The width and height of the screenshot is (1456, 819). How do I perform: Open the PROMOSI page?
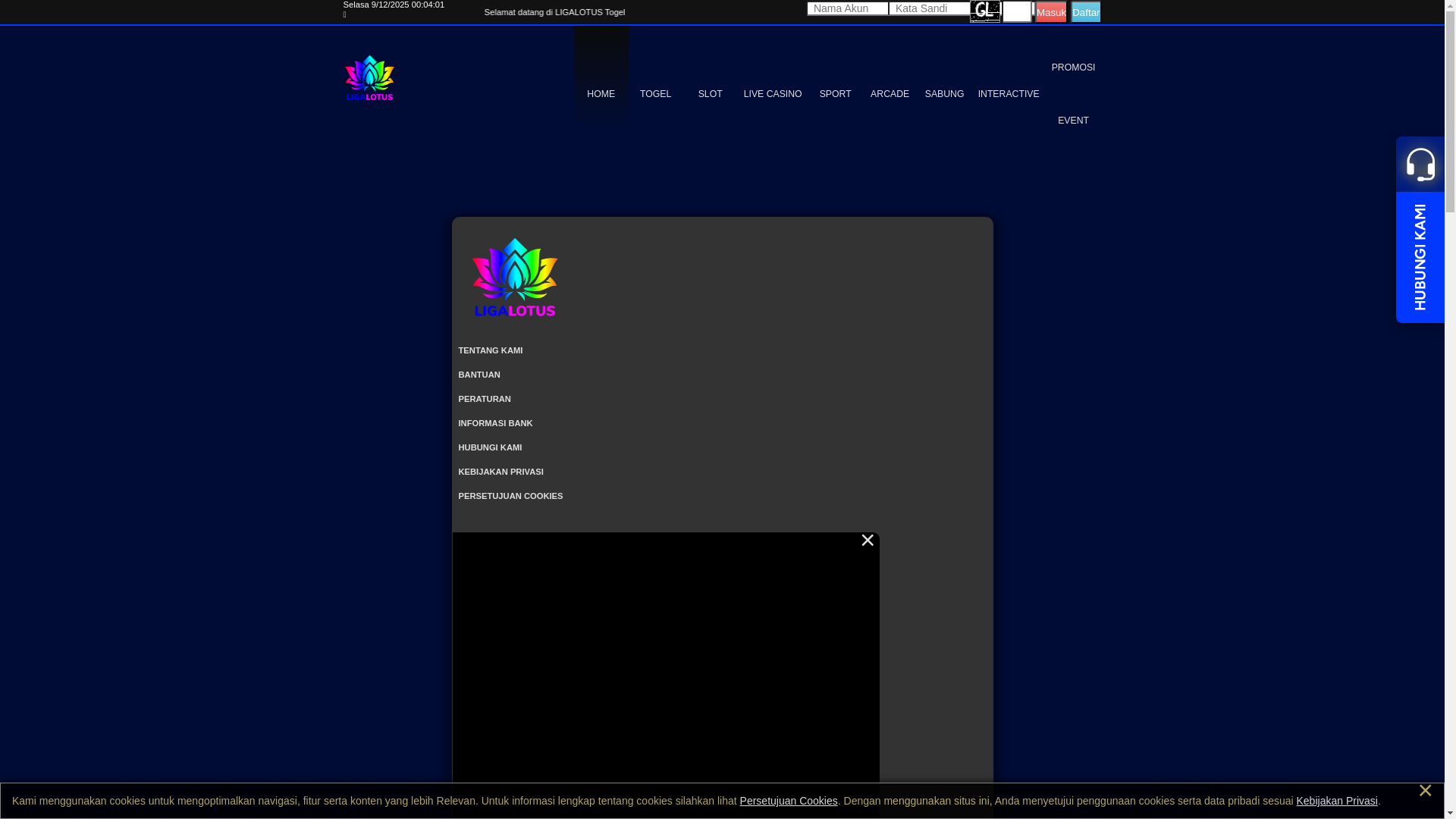[x=1073, y=67]
